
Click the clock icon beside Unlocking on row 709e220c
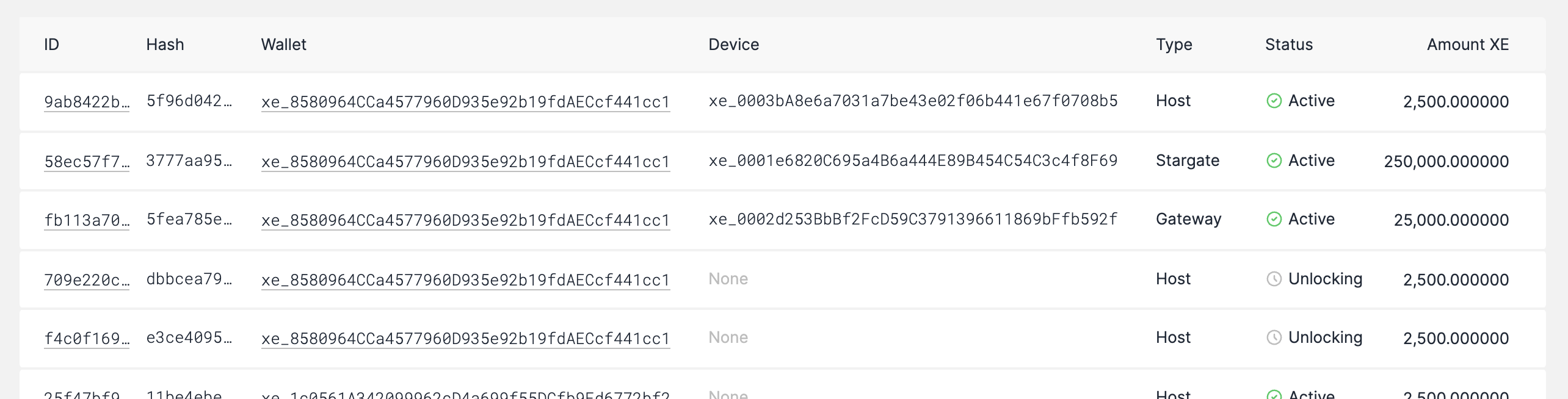pyautogui.click(x=1274, y=279)
